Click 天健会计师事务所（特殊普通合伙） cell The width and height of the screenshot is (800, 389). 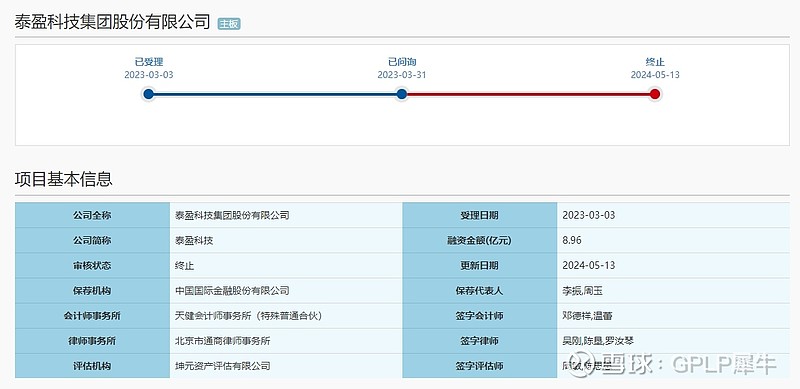pos(286,315)
